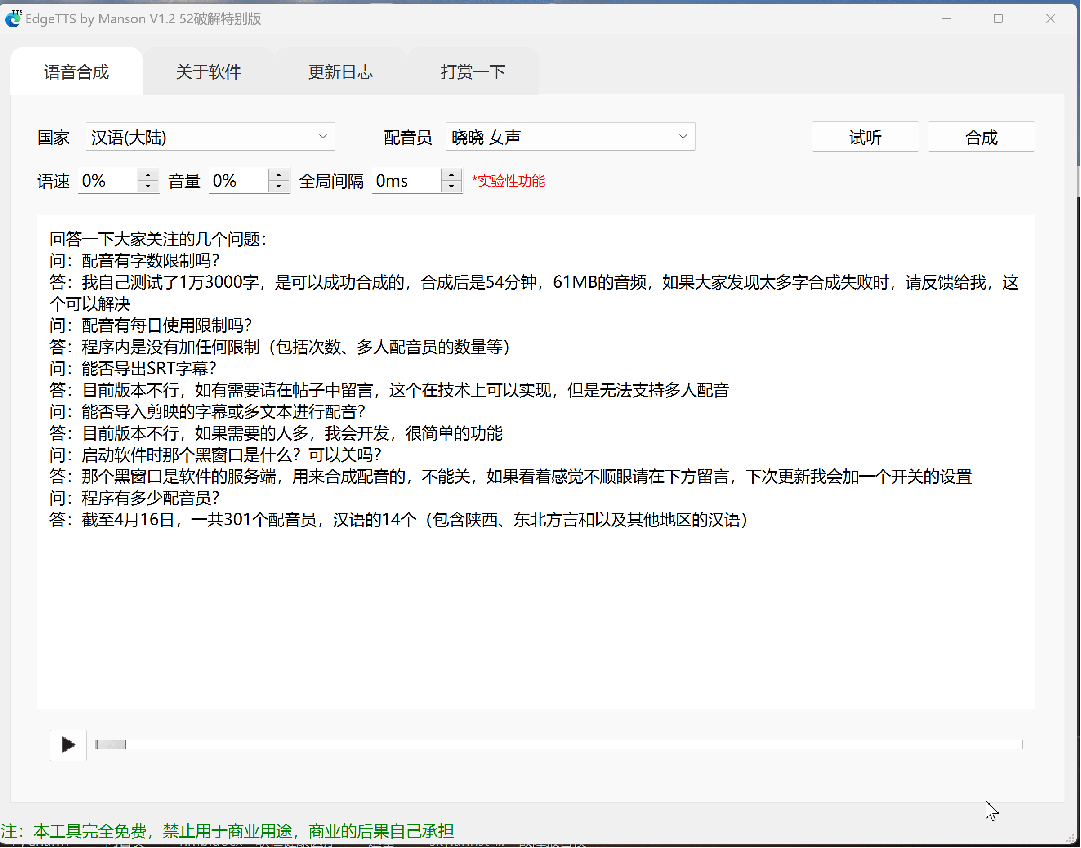The height and width of the screenshot is (848, 1081).
Task: Click into the 语速 0% value field
Action: point(108,181)
